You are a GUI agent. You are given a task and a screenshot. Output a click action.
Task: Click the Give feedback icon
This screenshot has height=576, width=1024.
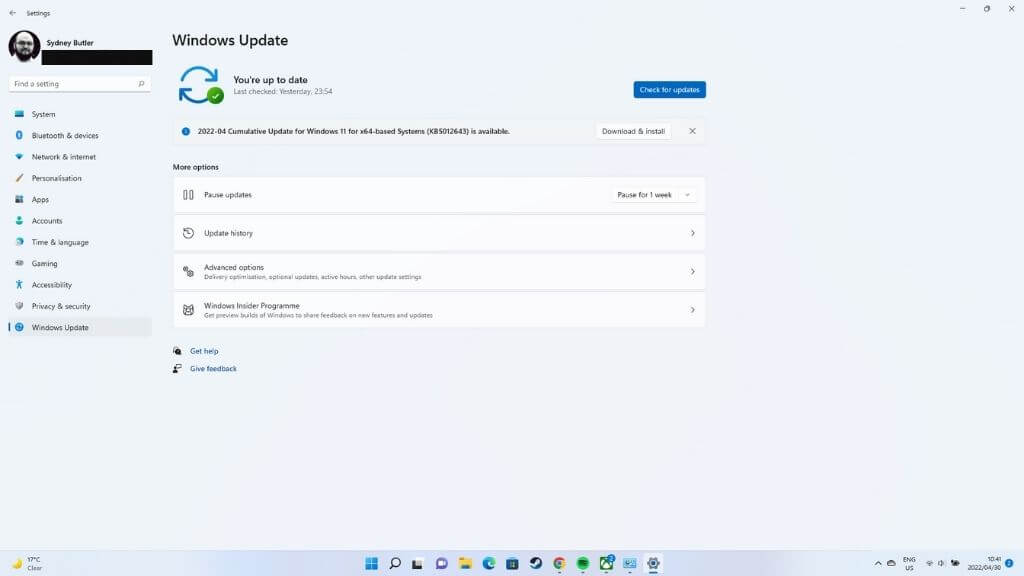click(x=177, y=369)
